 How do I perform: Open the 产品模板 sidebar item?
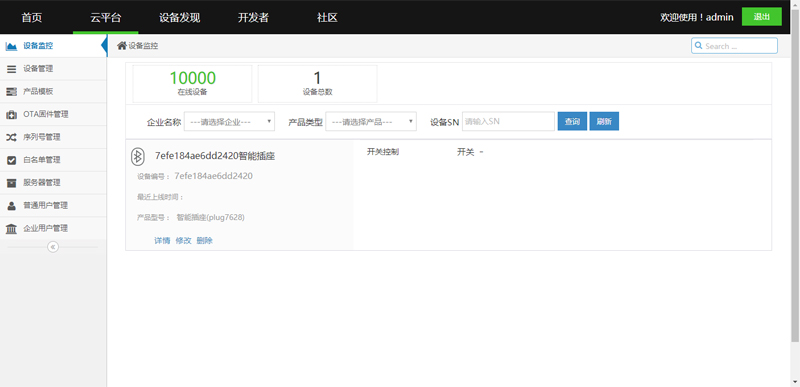click(x=53, y=92)
